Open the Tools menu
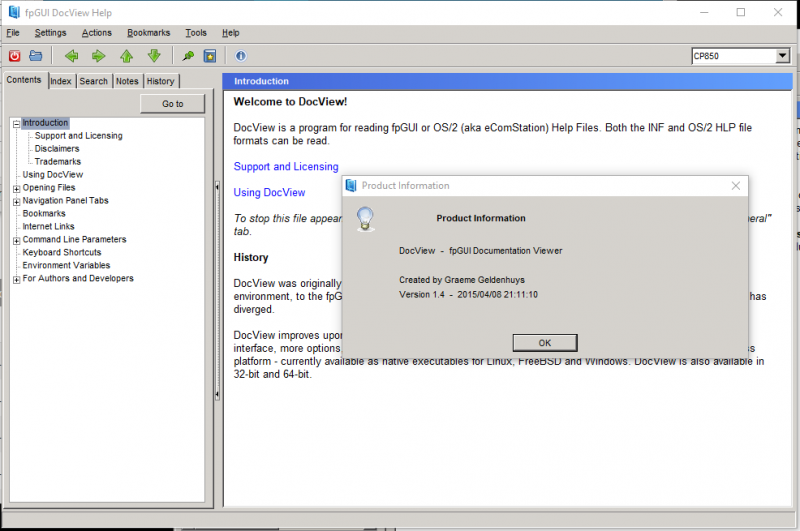 pos(196,33)
